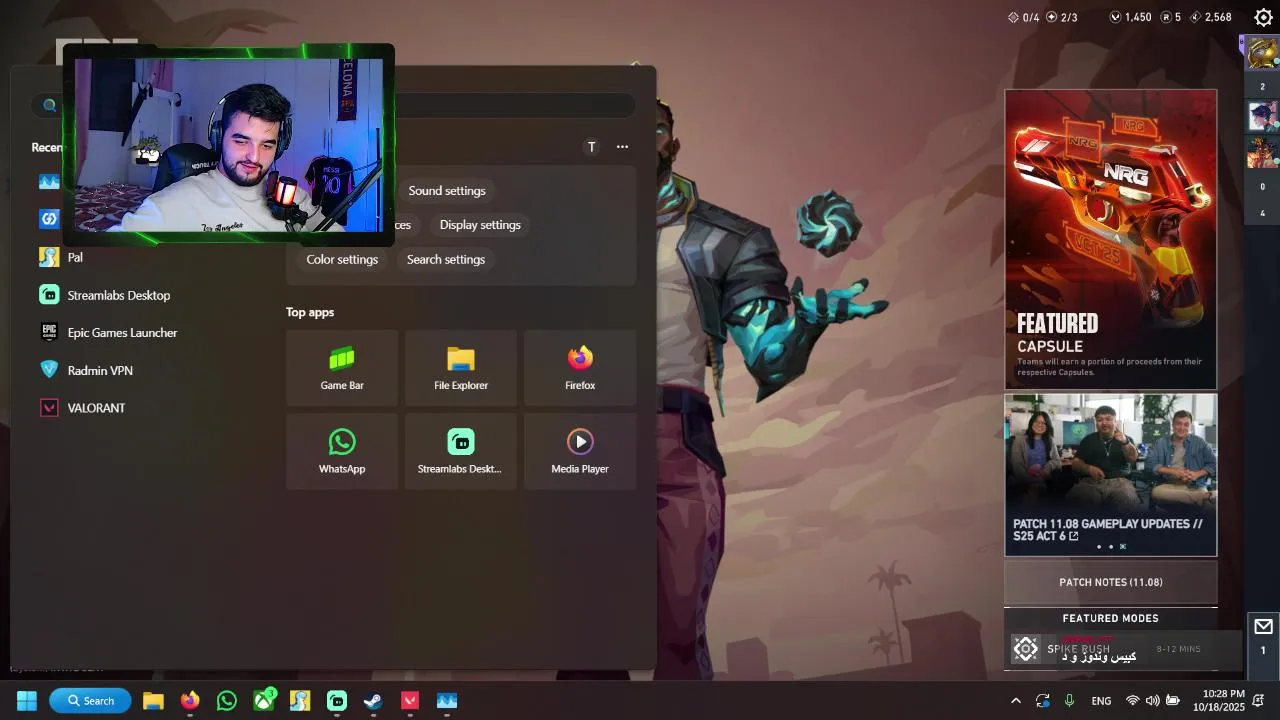Click the Featured Modes header
The width and height of the screenshot is (1280, 720).
click(x=1111, y=618)
